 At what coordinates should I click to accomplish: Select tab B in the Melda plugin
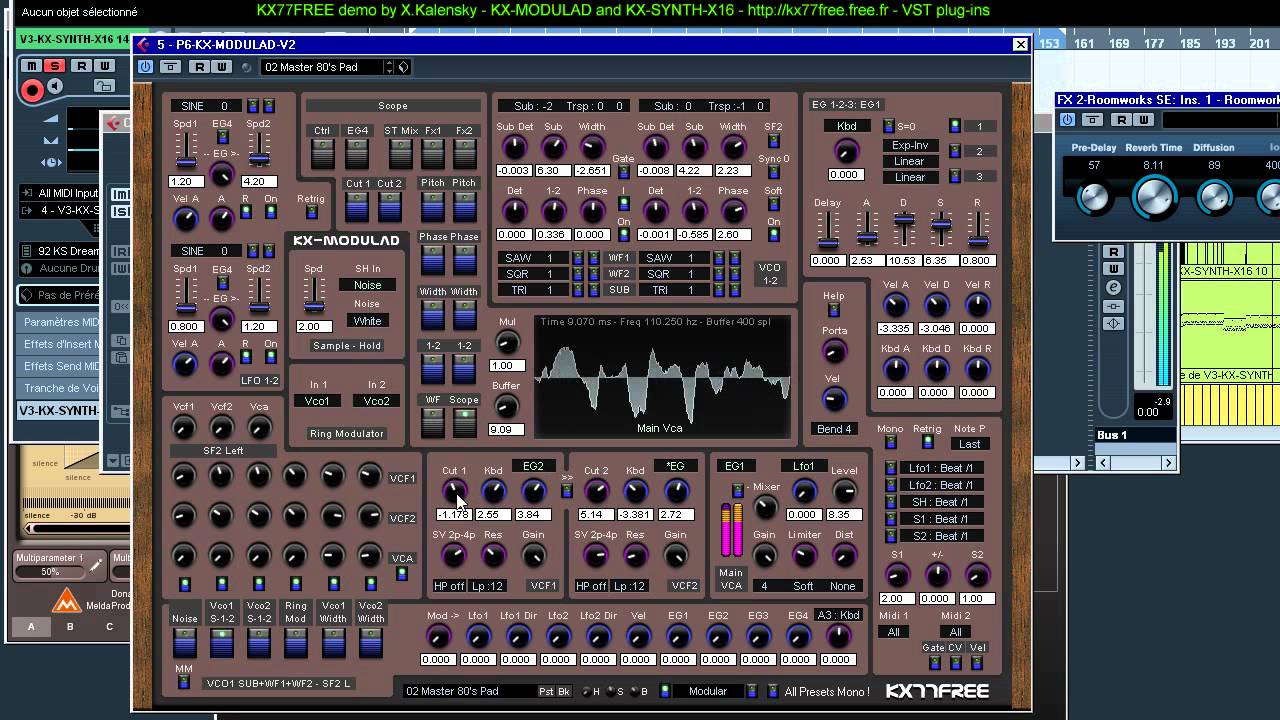pos(70,627)
